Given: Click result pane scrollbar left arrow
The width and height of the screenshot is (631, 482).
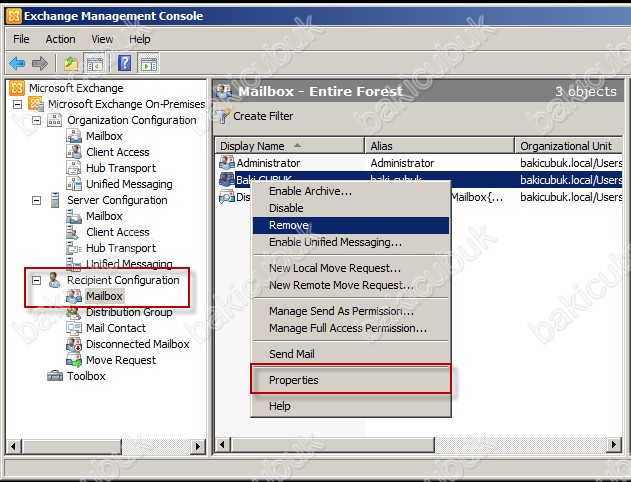Looking at the screenshot, I should [223, 445].
